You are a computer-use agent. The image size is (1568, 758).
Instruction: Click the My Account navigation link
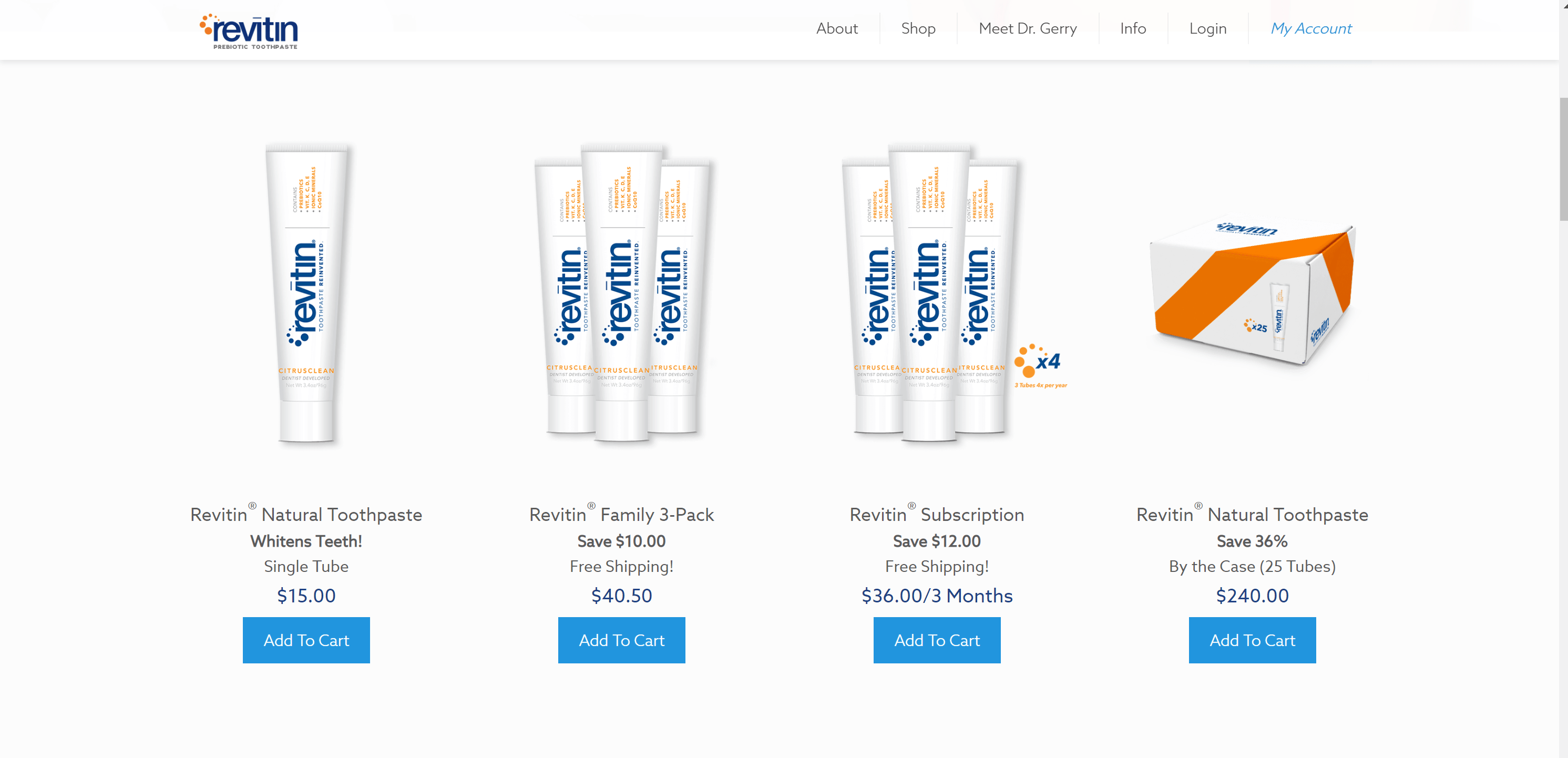click(1311, 28)
